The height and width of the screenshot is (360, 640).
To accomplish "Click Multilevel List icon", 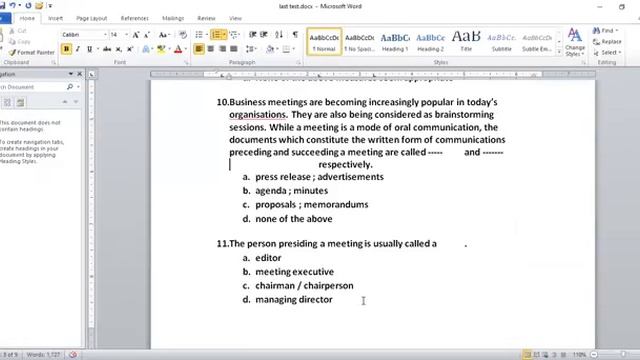I will click(233, 35).
